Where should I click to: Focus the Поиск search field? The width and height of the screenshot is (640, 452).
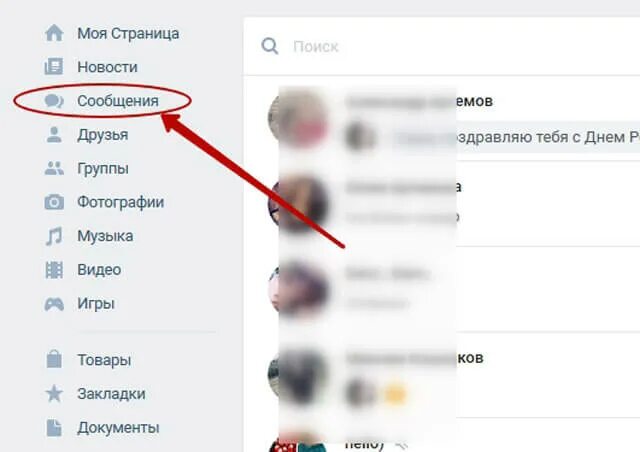[x=442, y=46]
